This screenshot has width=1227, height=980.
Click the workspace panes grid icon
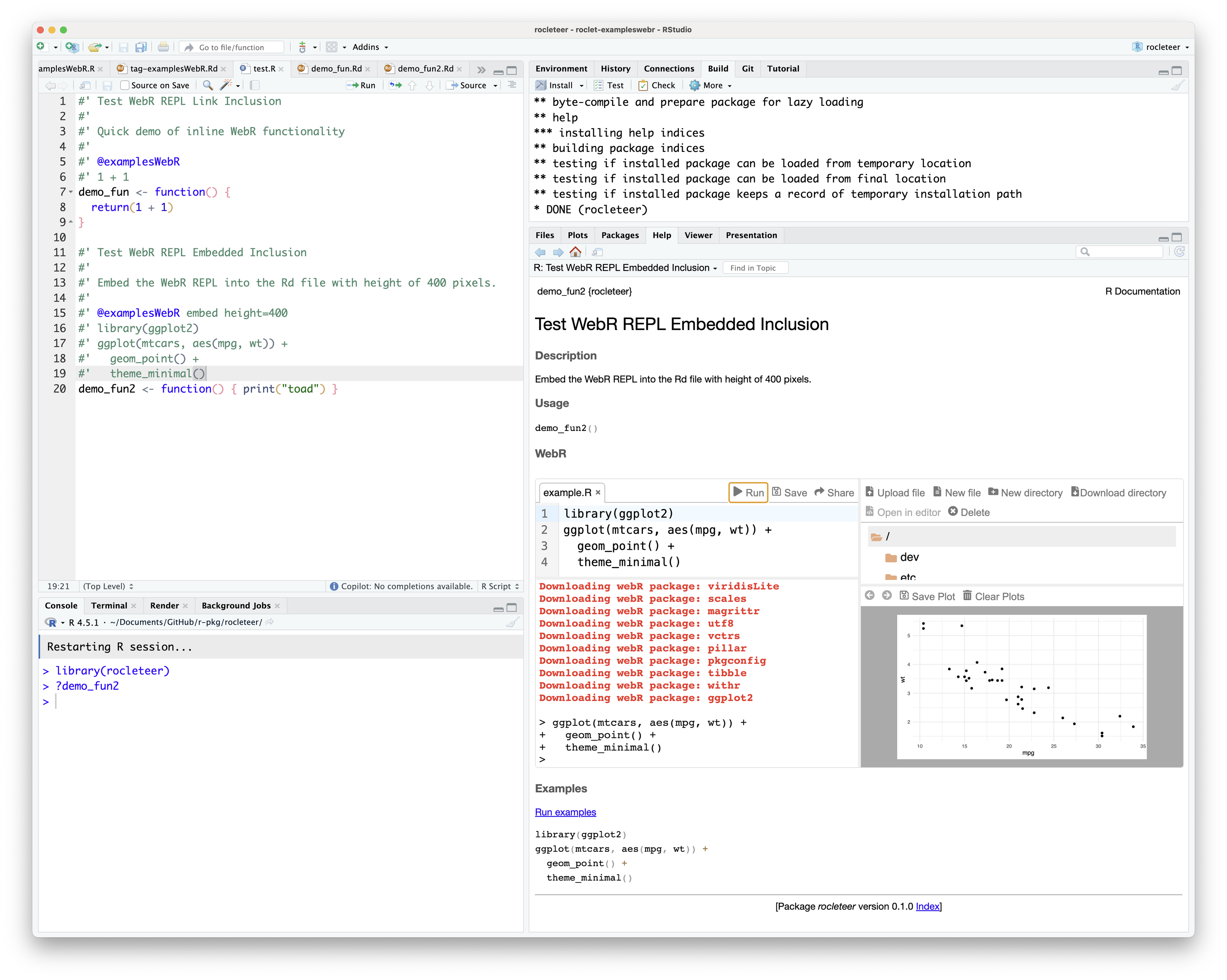(332, 47)
